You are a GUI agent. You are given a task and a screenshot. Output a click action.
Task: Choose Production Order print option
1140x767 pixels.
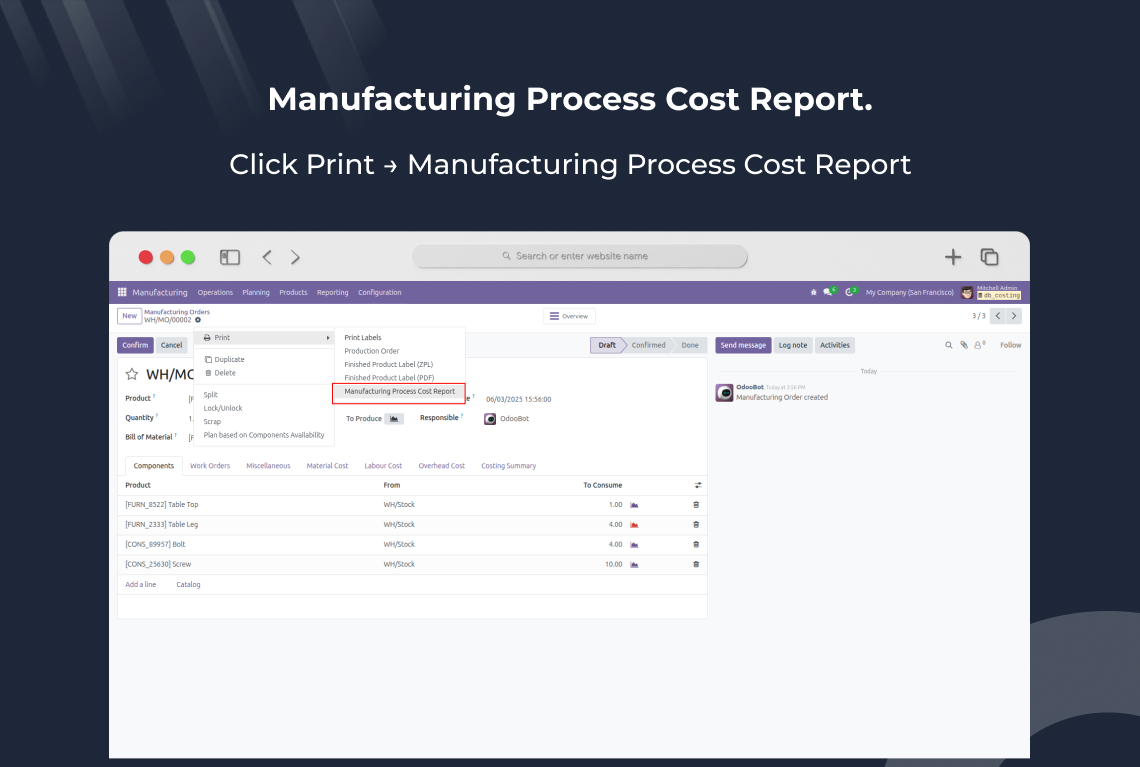(x=372, y=351)
